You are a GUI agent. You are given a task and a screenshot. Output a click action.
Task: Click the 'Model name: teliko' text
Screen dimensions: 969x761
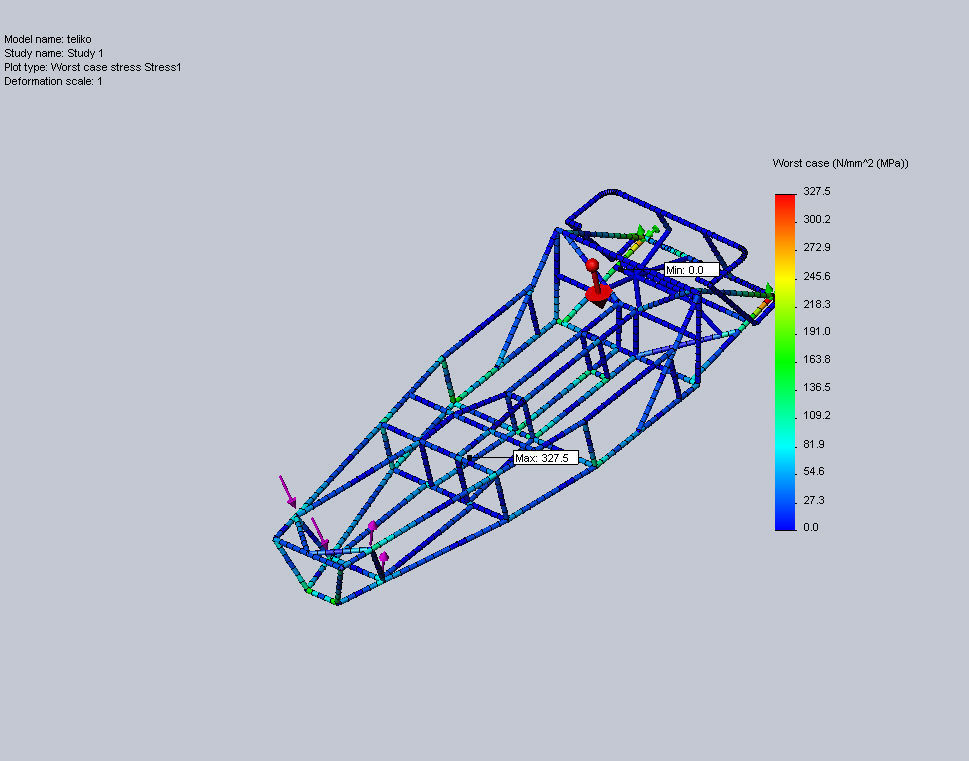(x=48, y=40)
